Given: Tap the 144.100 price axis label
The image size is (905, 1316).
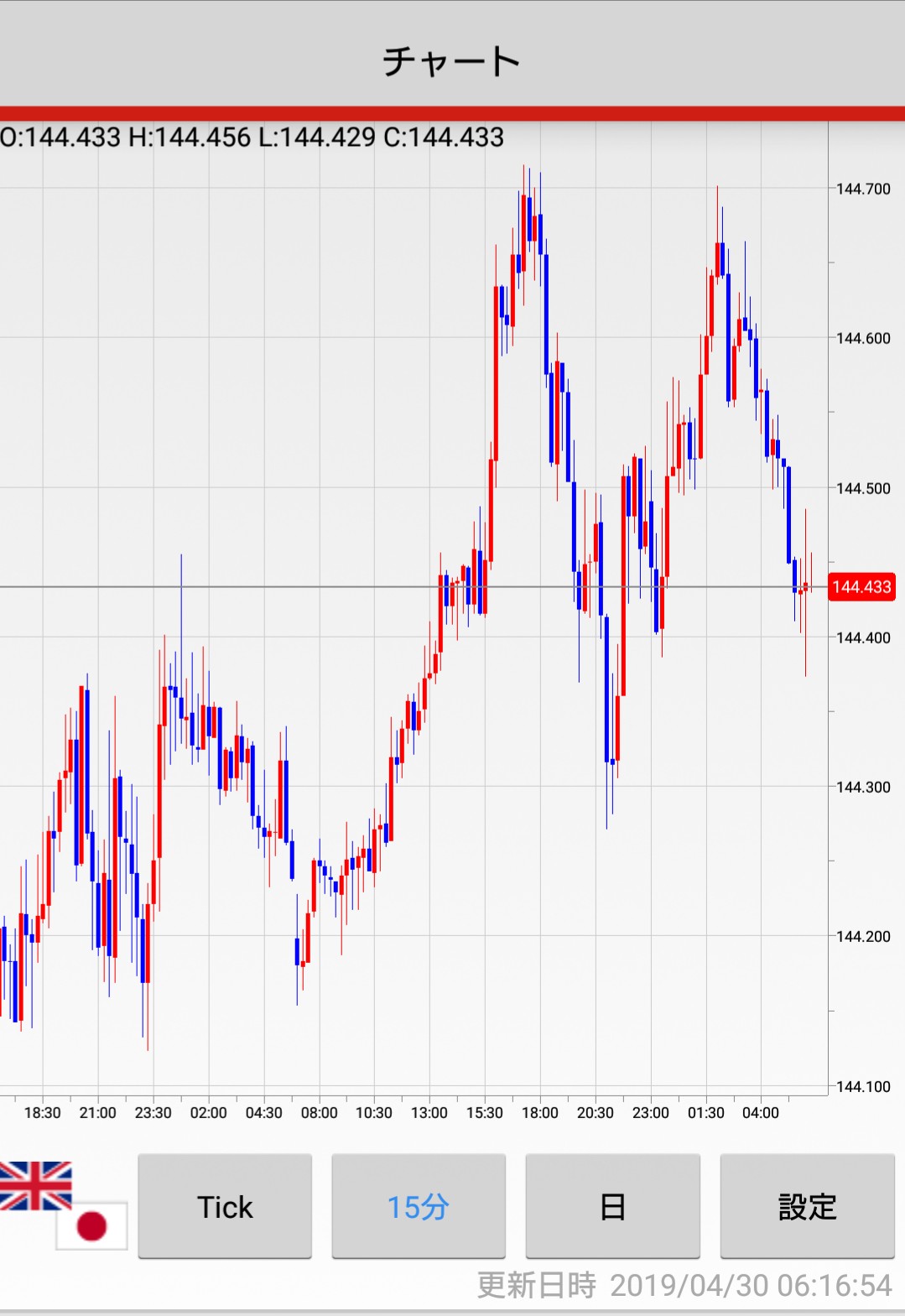Looking at the screenshot, I should [863, 1087].
